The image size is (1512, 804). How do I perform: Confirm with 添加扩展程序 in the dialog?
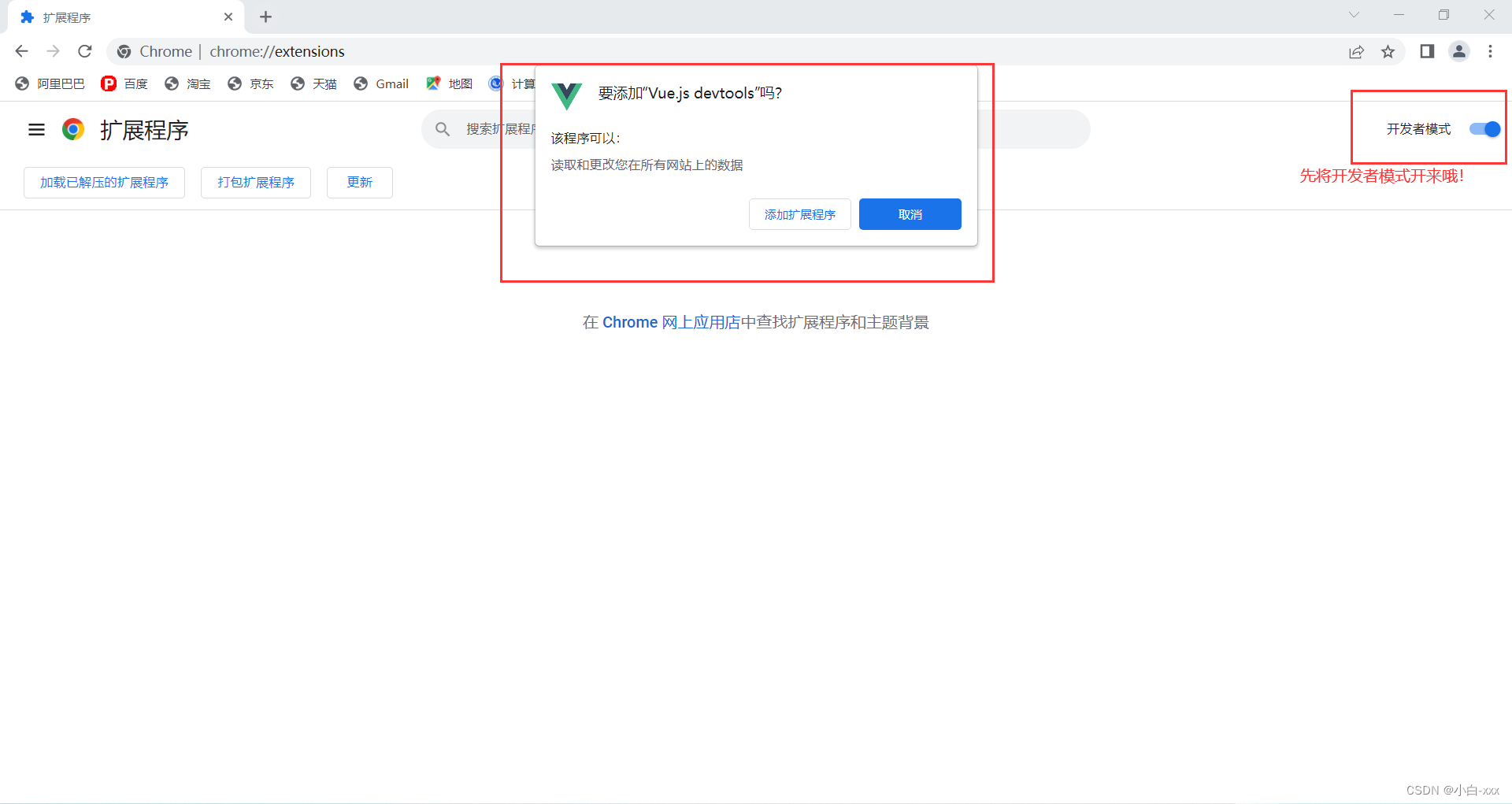click(800, 214)
